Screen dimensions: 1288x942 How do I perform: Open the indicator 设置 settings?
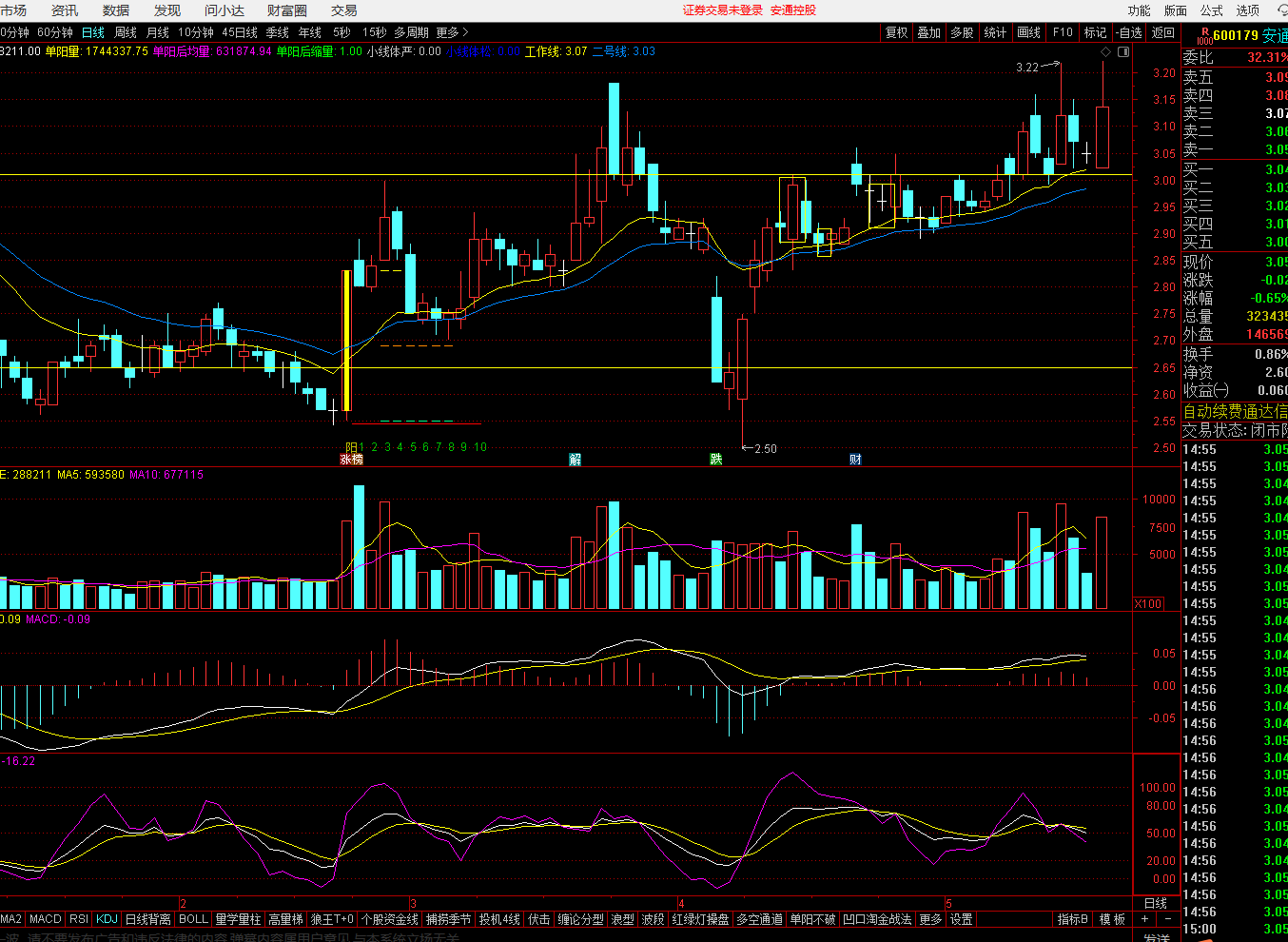tap(962, 919)
